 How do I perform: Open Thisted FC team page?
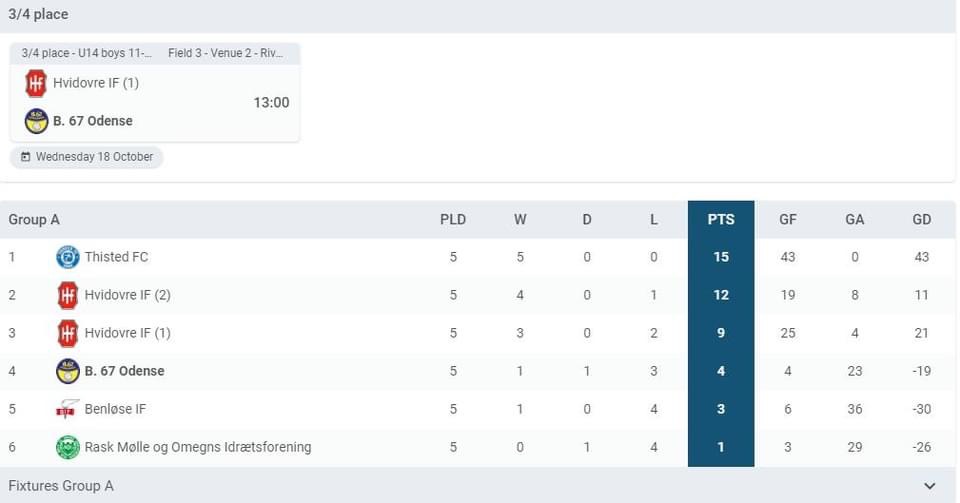pyautogui.click(x=116, y=257)
